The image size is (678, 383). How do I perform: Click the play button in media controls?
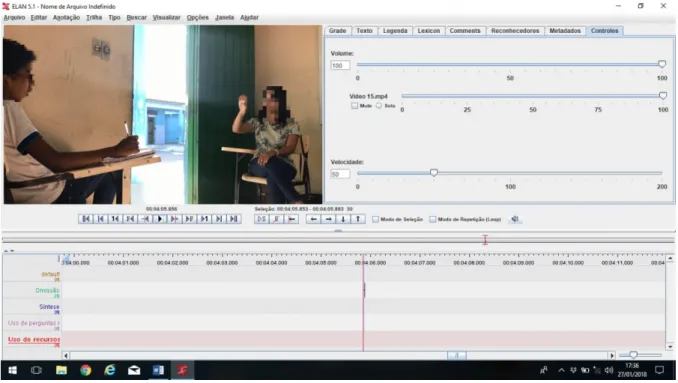tap(160, 219)
